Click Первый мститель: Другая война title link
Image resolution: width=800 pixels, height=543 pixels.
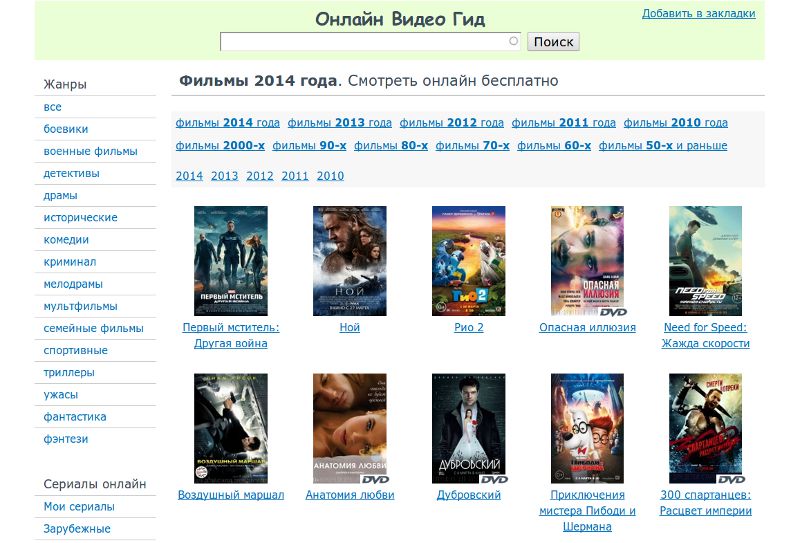tap(231, 335)
